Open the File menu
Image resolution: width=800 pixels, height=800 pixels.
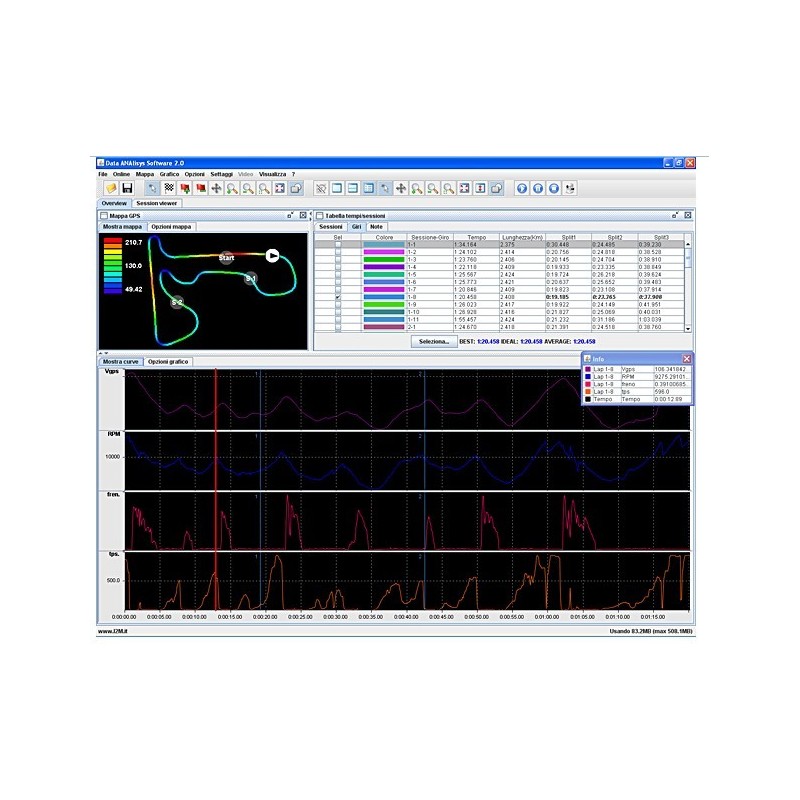coord(103,174)
